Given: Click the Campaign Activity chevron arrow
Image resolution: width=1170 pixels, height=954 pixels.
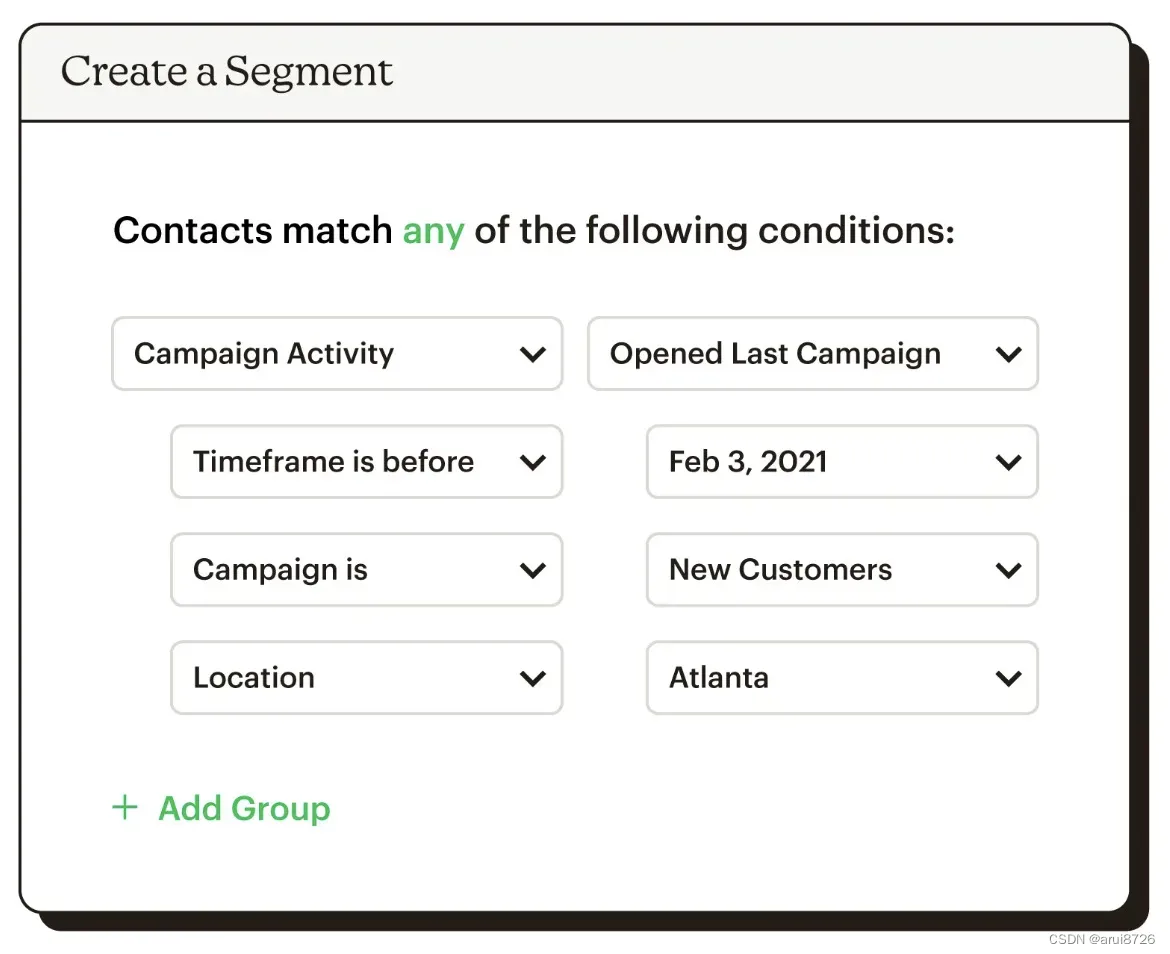Looking at the screenshot, I should 533,354.
